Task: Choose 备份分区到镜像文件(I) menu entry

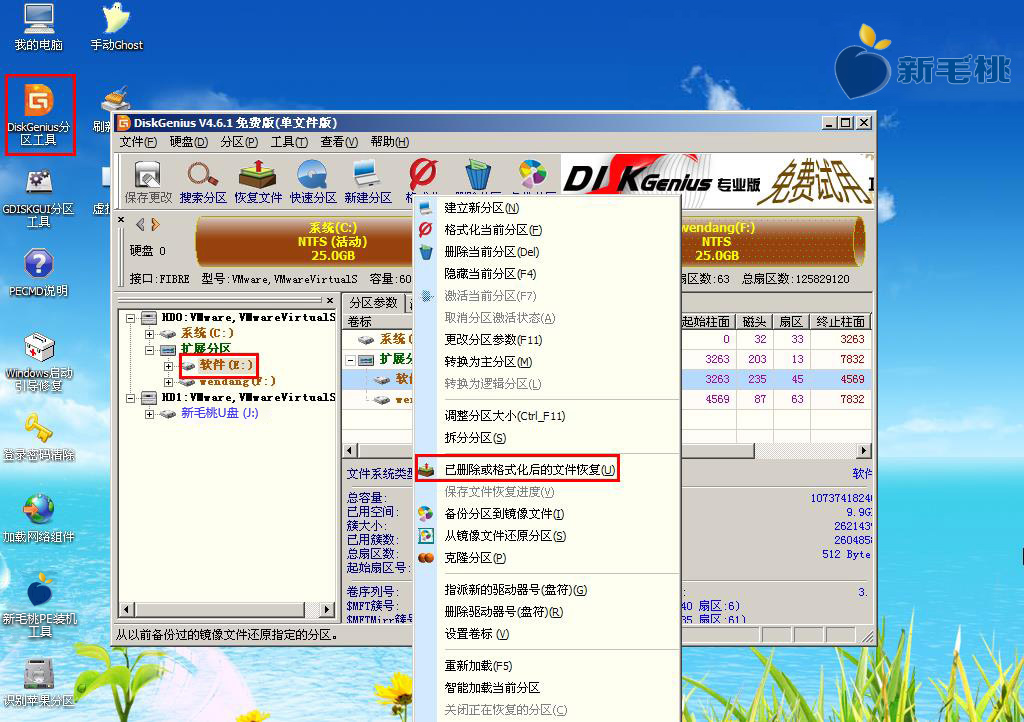Action: pyautogui.click(x=547, y=514)
